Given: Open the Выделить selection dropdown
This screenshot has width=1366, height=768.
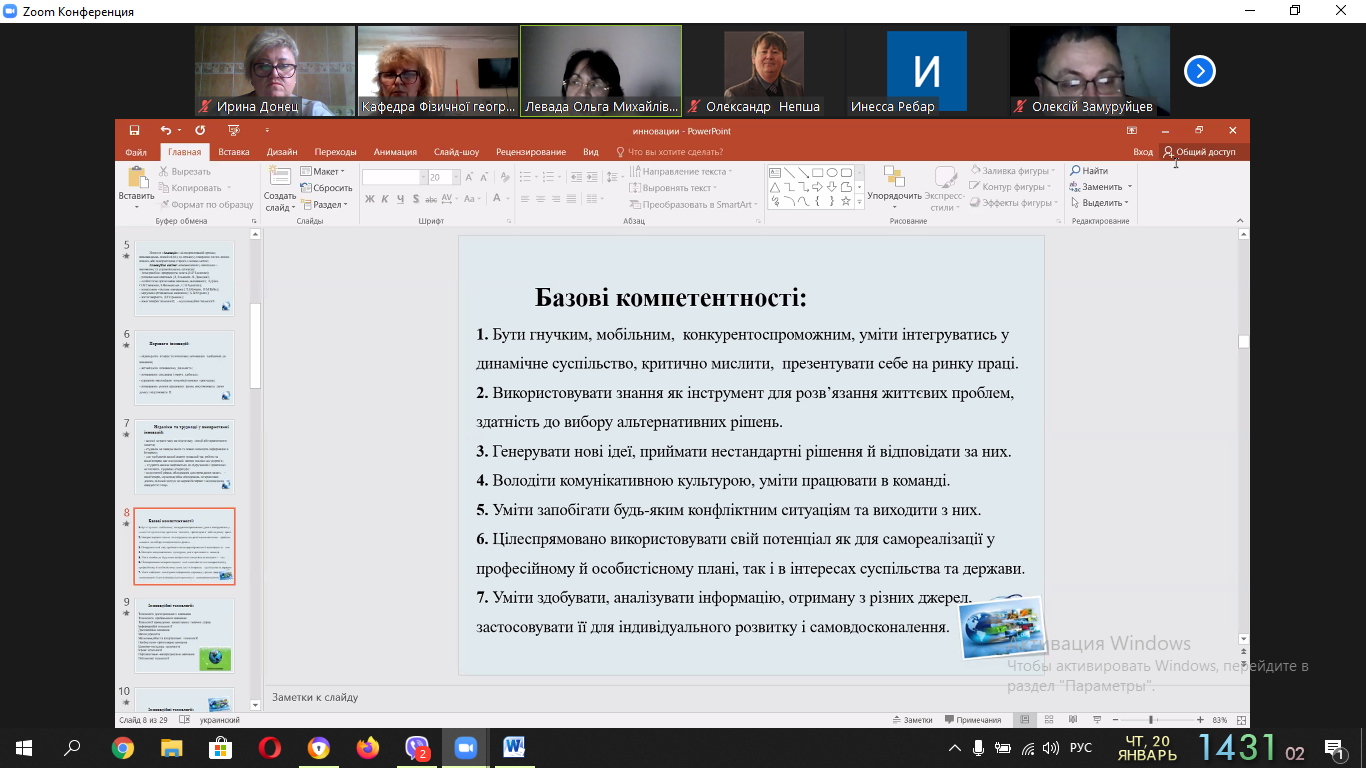Looking at the screenshot, I should pos(1101,203).
